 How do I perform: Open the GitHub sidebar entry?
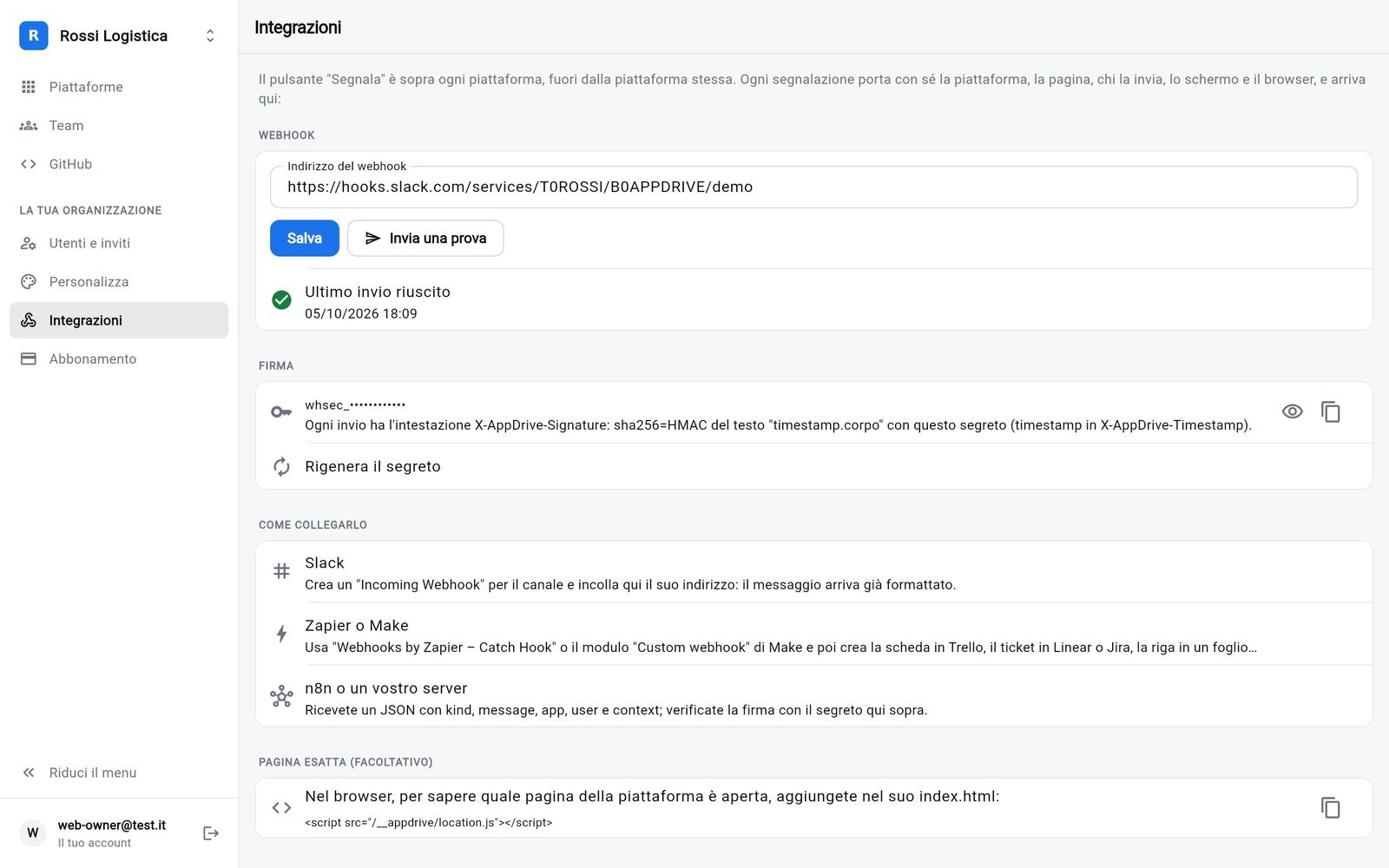[x=119, y=164]
